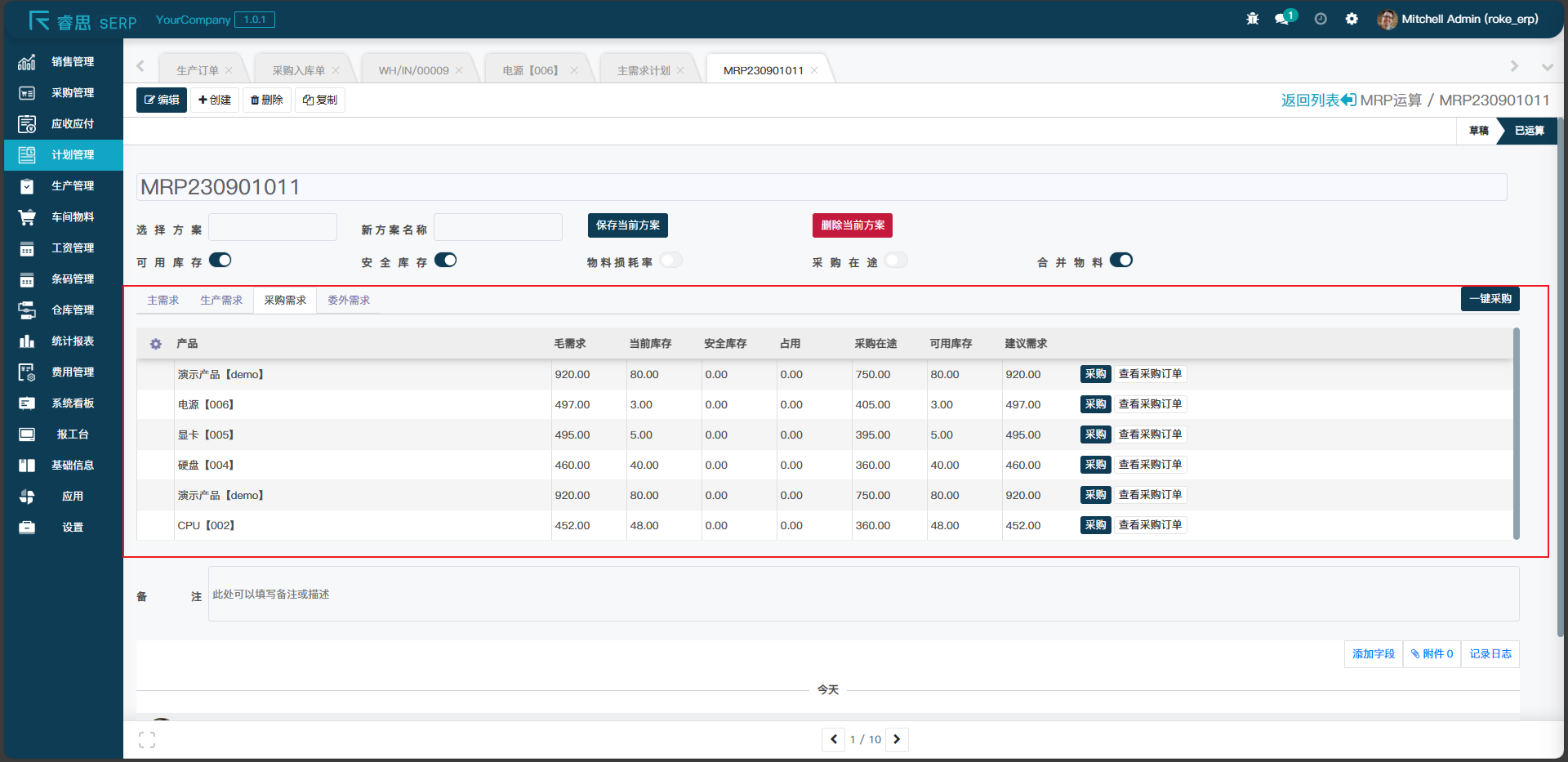Disable the 安全库存 switch

[446, 261]
